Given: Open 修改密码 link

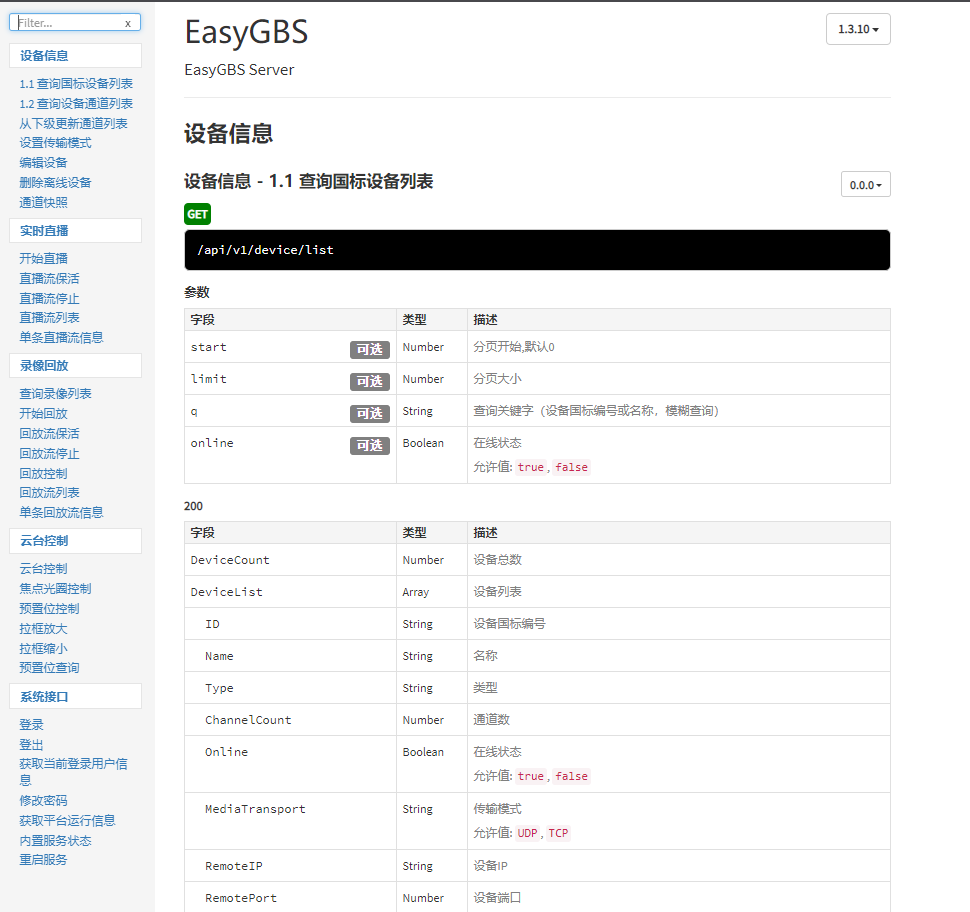Looking at the screenshot, I should click(43, 801).
